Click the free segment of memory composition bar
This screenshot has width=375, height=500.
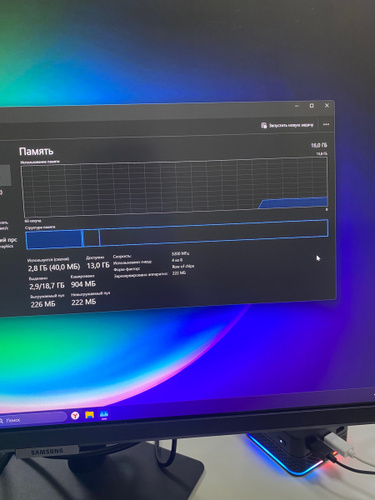(213, 232)
